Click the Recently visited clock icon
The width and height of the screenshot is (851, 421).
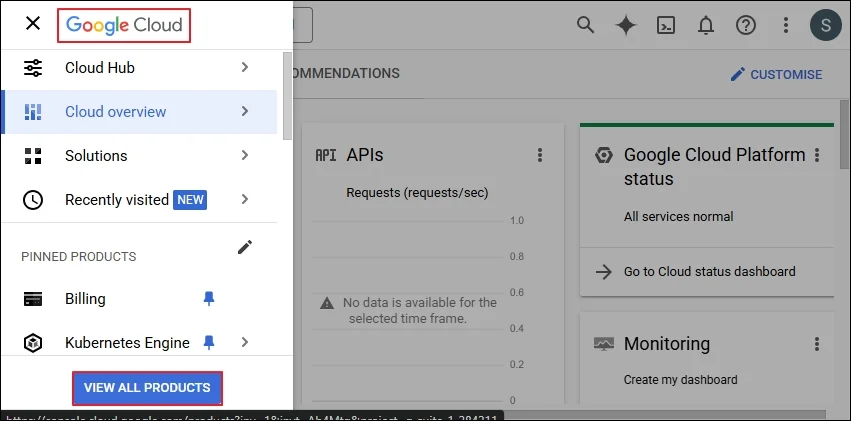click(33, 200)
